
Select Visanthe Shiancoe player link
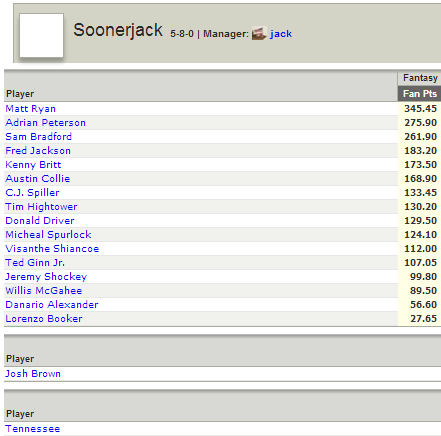52,249
